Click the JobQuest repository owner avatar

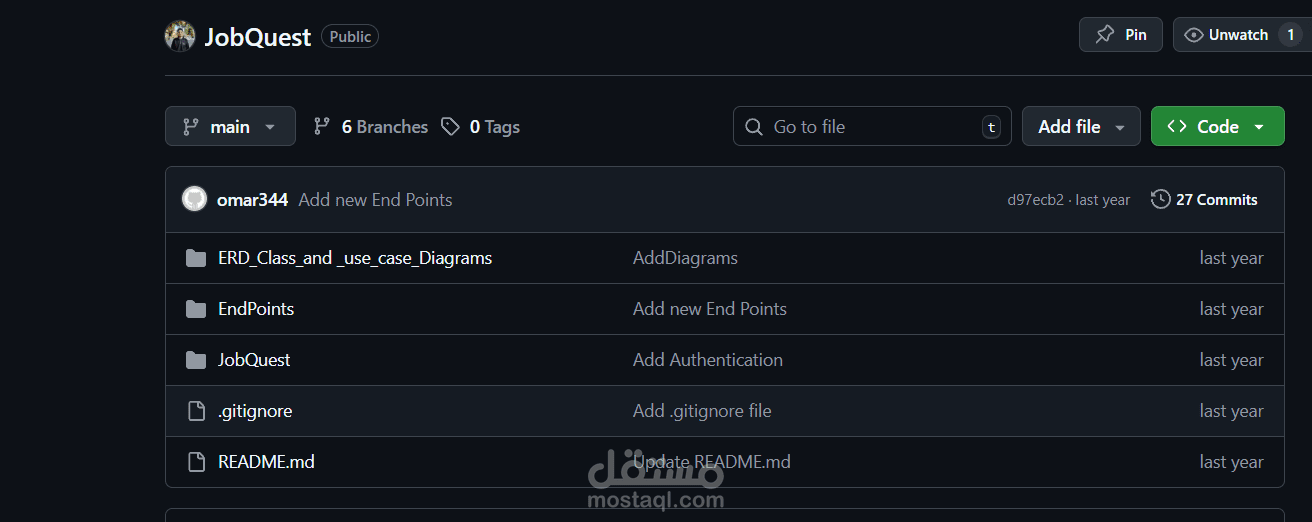[x=180, y=36]
